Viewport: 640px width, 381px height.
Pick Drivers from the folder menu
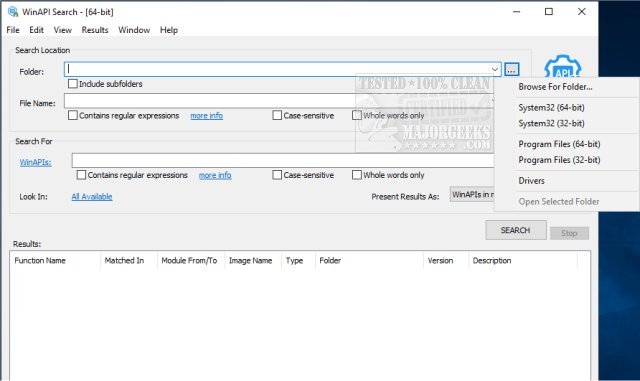pyautogui.click(x=531, y=180)
